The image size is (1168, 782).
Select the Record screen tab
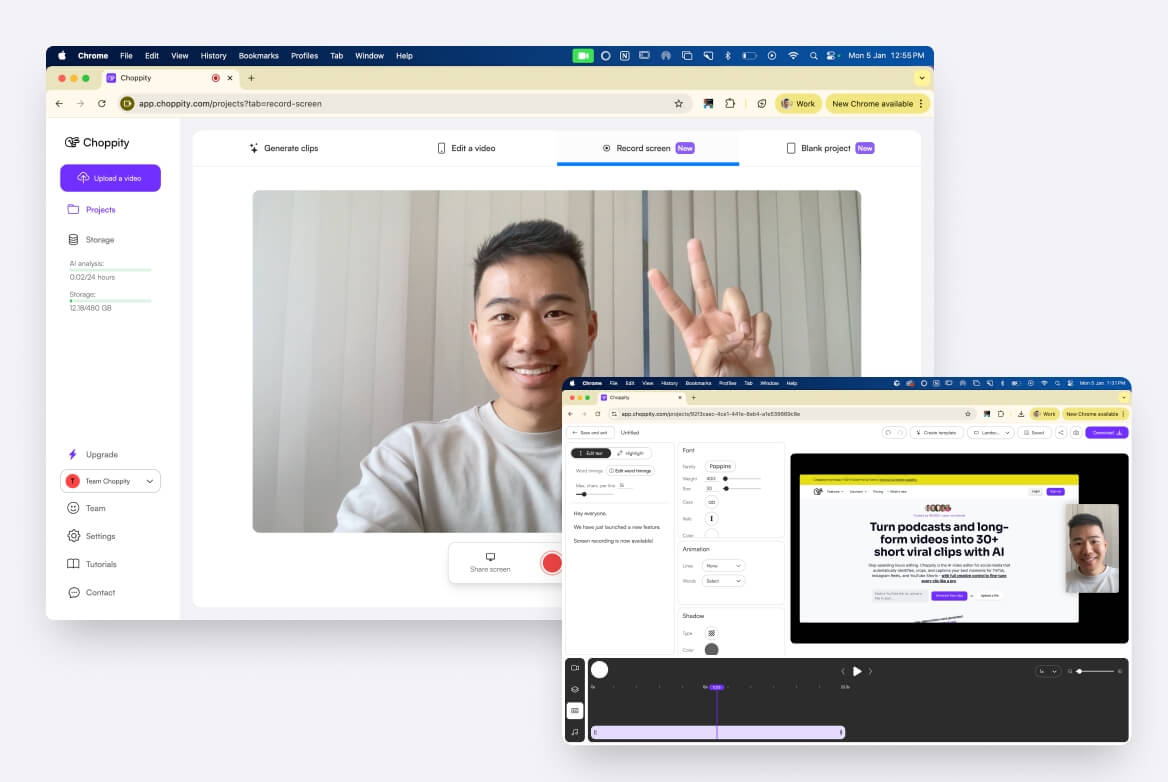tap(648, 148)
